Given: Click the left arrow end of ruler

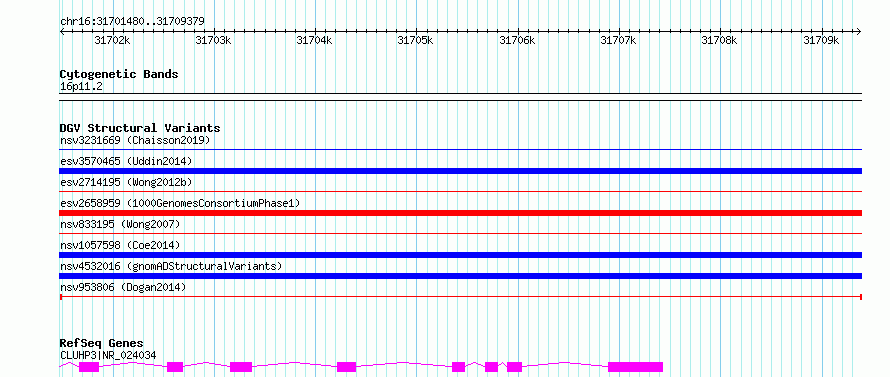Looking at the screenshot, I should [62, 31].
